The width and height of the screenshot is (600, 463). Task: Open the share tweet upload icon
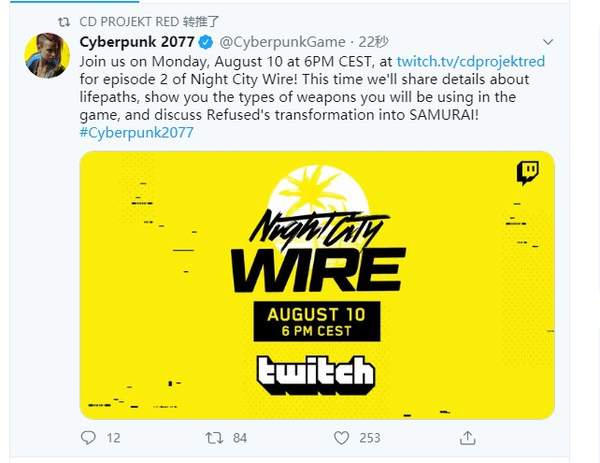[467, 438]
